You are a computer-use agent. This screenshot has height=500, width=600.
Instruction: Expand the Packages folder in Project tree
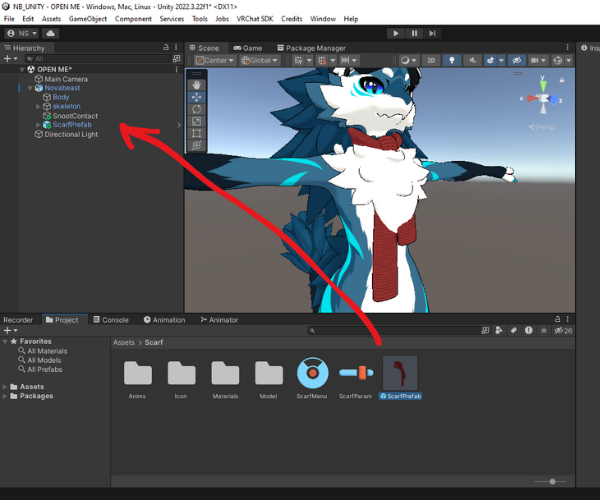coord(5,396)
